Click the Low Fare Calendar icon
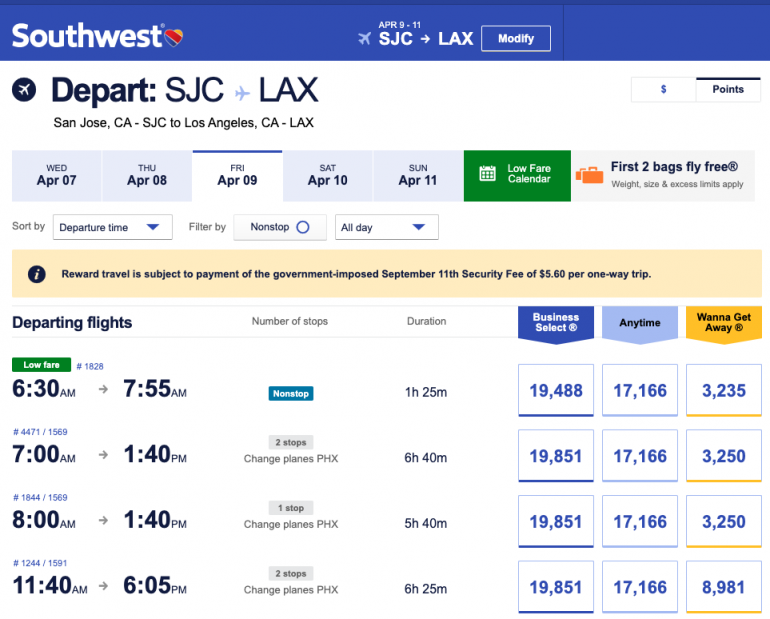770x619 pixels. [487, 174]
